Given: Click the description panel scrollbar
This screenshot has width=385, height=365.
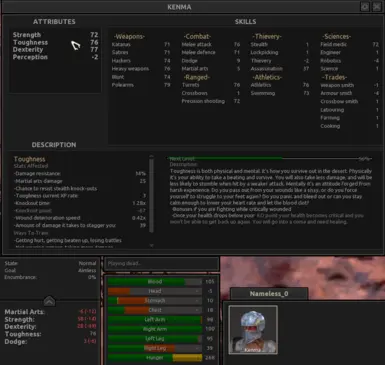Looking at the screenshot, I should click(x=151, y=196).
